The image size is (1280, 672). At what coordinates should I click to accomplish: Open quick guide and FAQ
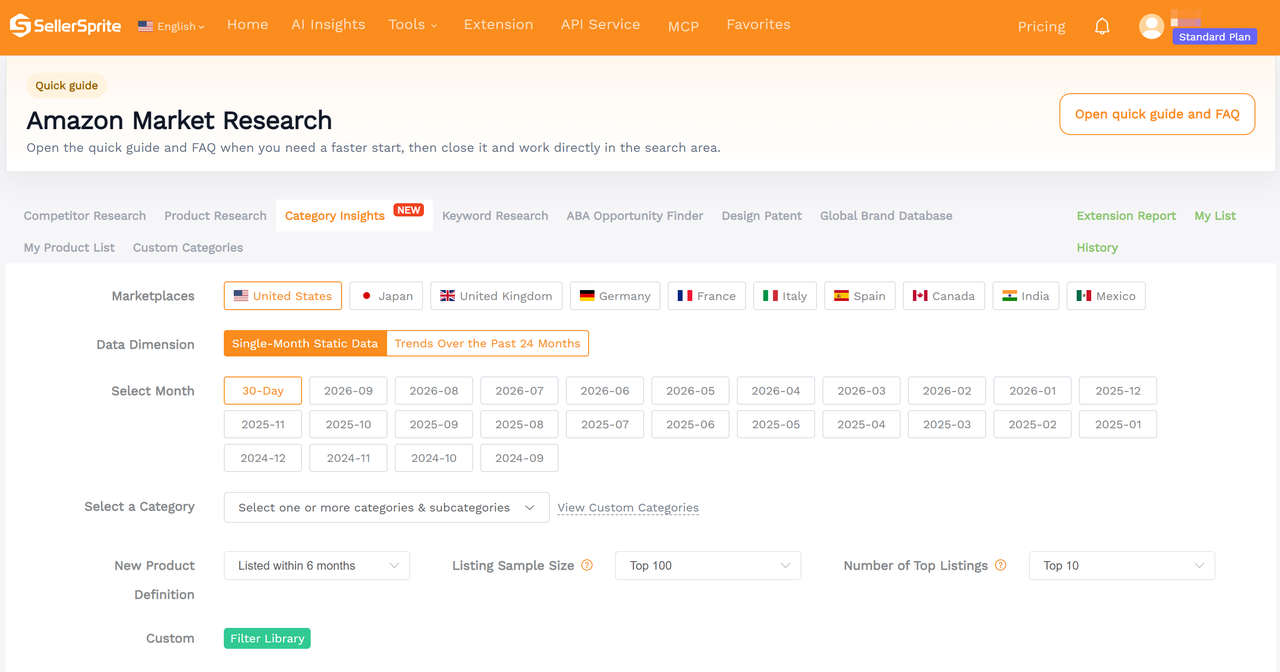coord(1157,114)
